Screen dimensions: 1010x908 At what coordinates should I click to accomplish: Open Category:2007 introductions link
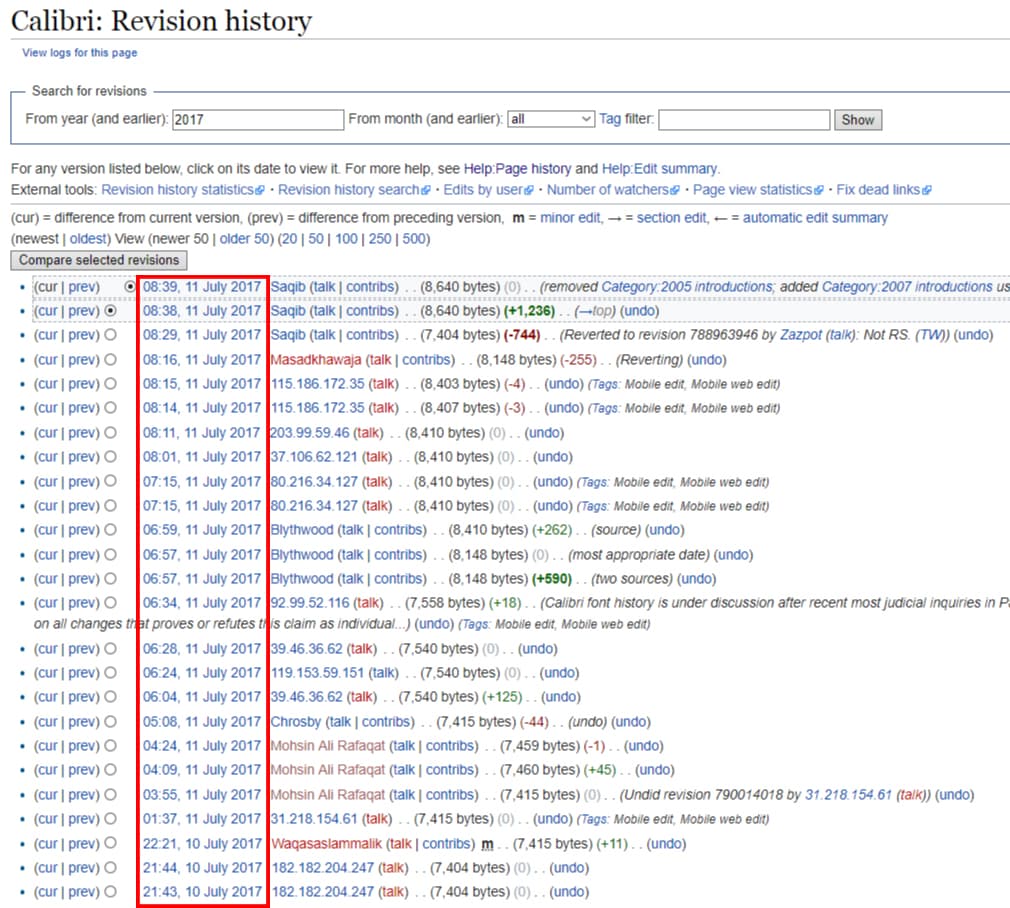[x=907, y=287]
